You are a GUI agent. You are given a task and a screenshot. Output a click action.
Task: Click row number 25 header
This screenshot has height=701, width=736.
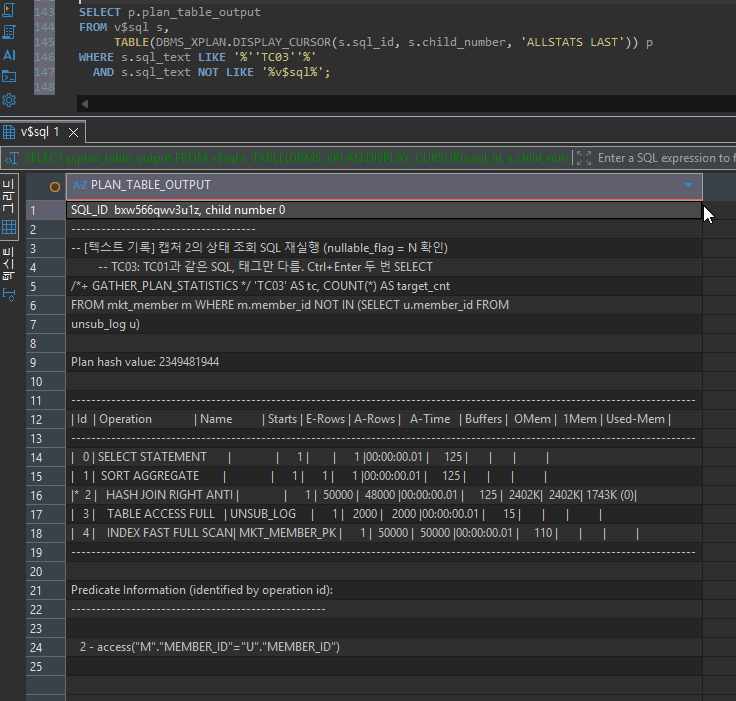pos(46,667)
